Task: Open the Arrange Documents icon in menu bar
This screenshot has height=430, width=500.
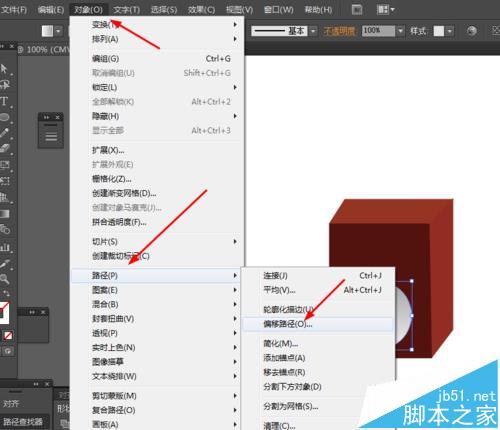Action: [385, 10]
